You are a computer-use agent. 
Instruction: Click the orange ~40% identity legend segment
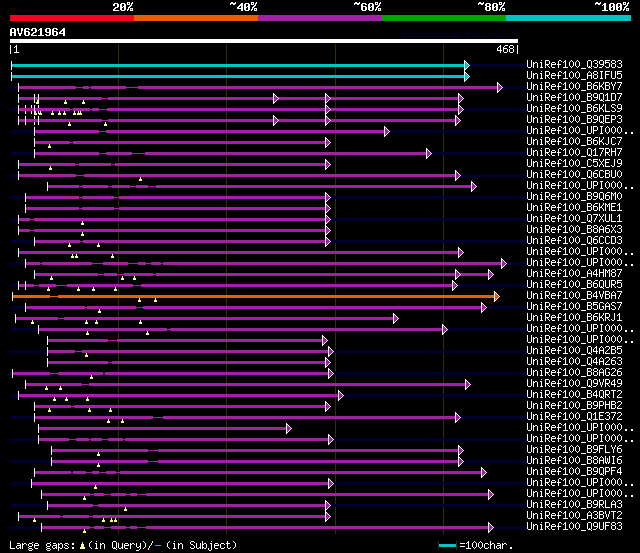(x=196, y=18)
